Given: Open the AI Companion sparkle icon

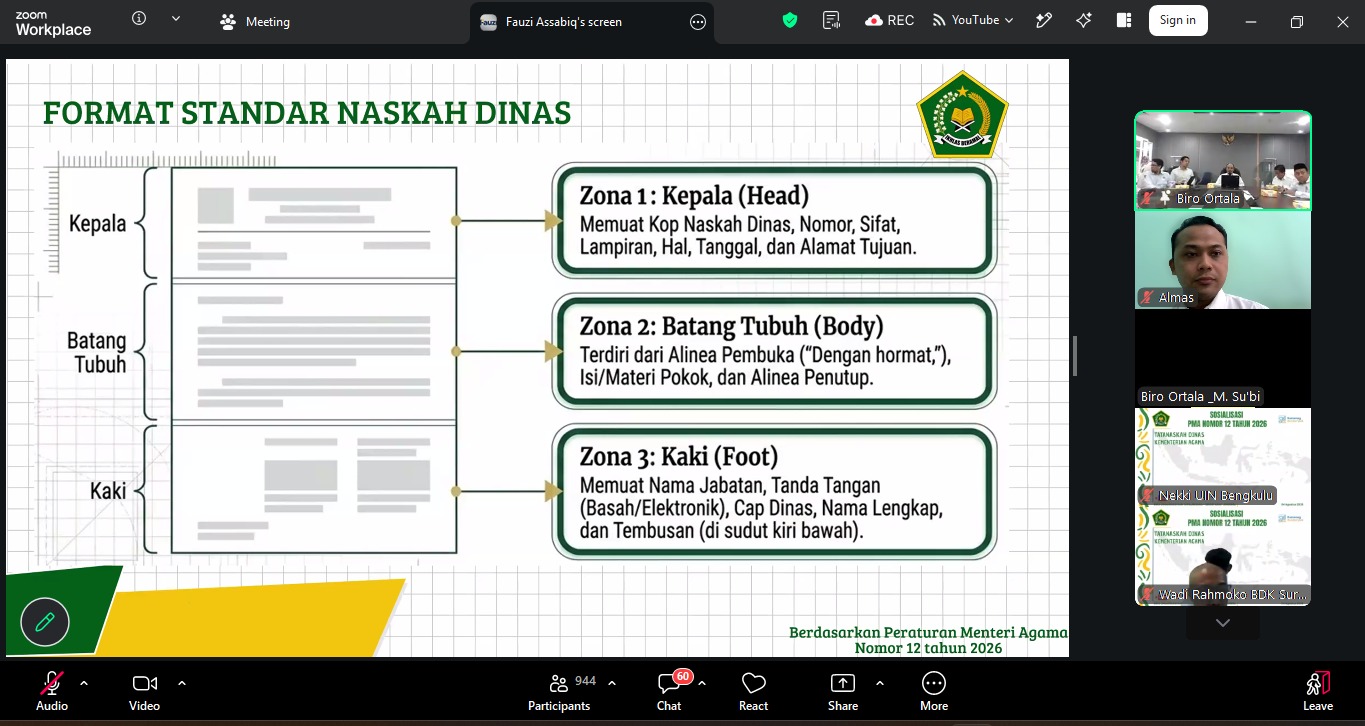Looking at the screenshot, I should 1084,20.
